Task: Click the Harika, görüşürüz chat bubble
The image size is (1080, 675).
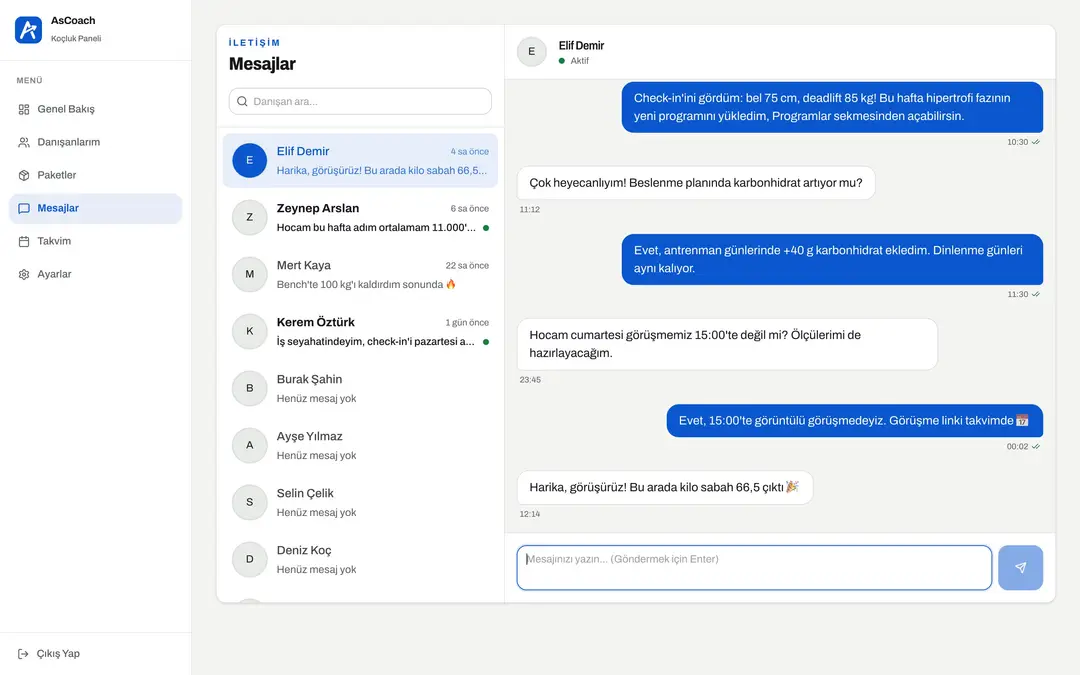Action: 665,488
